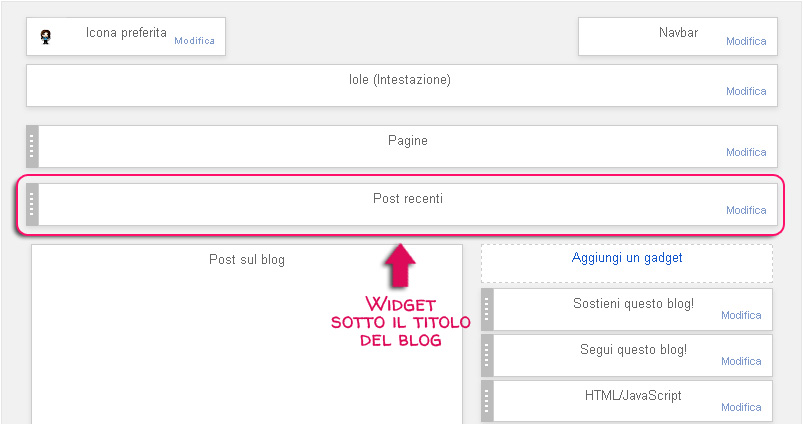
Task: Click the drag handle on HTML/JavaScript gadget
Action: click(487, 400)
